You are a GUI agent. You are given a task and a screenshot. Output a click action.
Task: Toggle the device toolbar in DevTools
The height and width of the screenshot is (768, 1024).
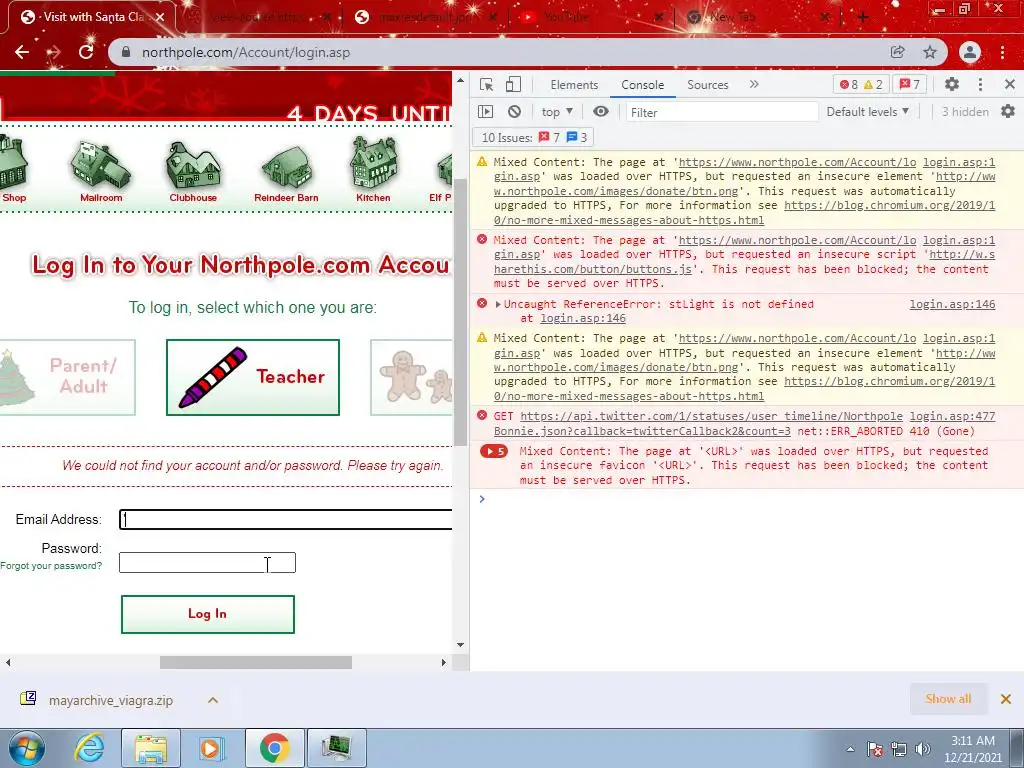513,84
